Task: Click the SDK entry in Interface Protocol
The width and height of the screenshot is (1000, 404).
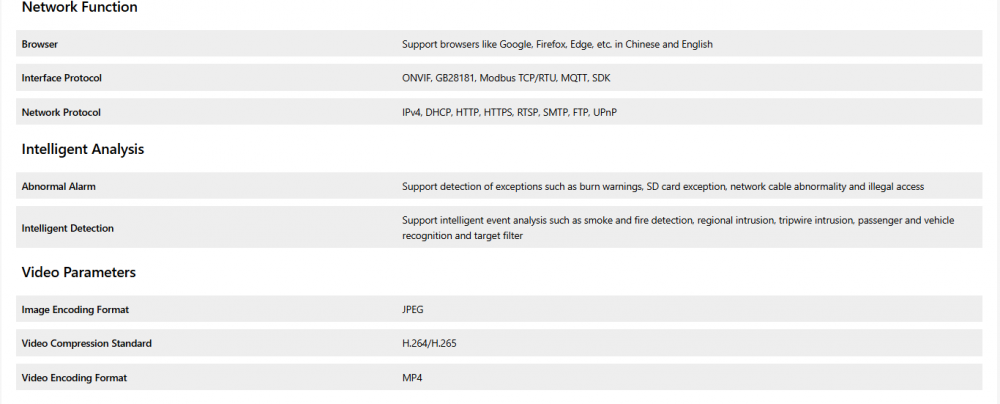Action: (602, 78)
